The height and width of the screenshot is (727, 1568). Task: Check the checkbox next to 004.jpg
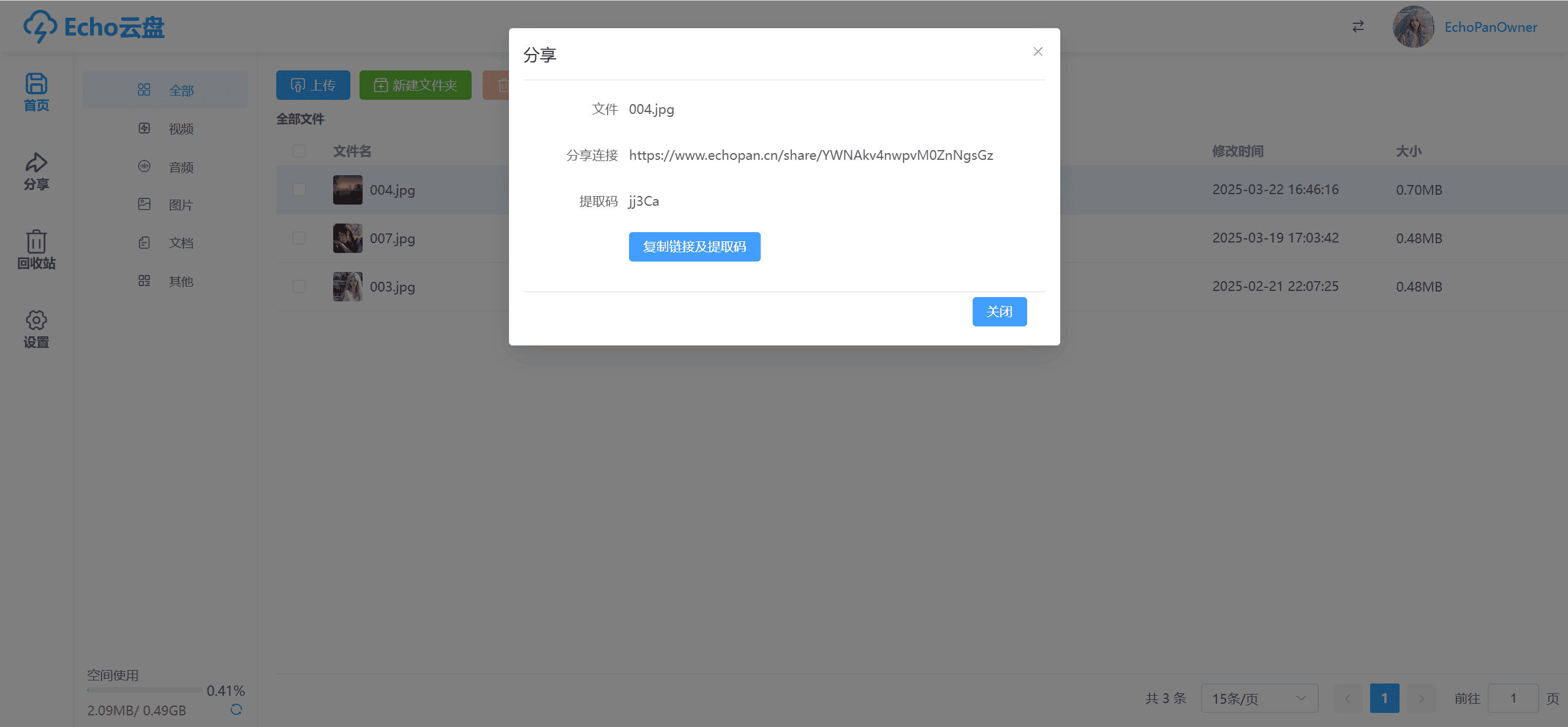click(299, 190)
